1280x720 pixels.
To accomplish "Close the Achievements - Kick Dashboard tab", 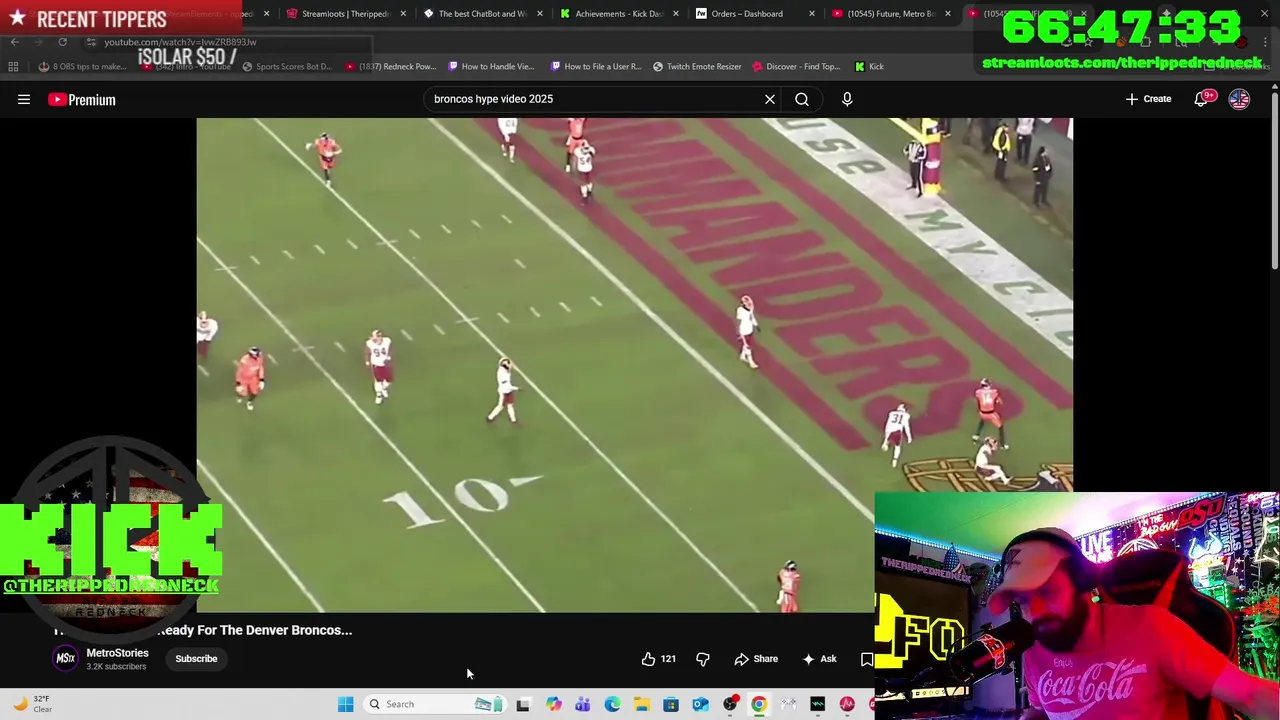I will (676, 14).
